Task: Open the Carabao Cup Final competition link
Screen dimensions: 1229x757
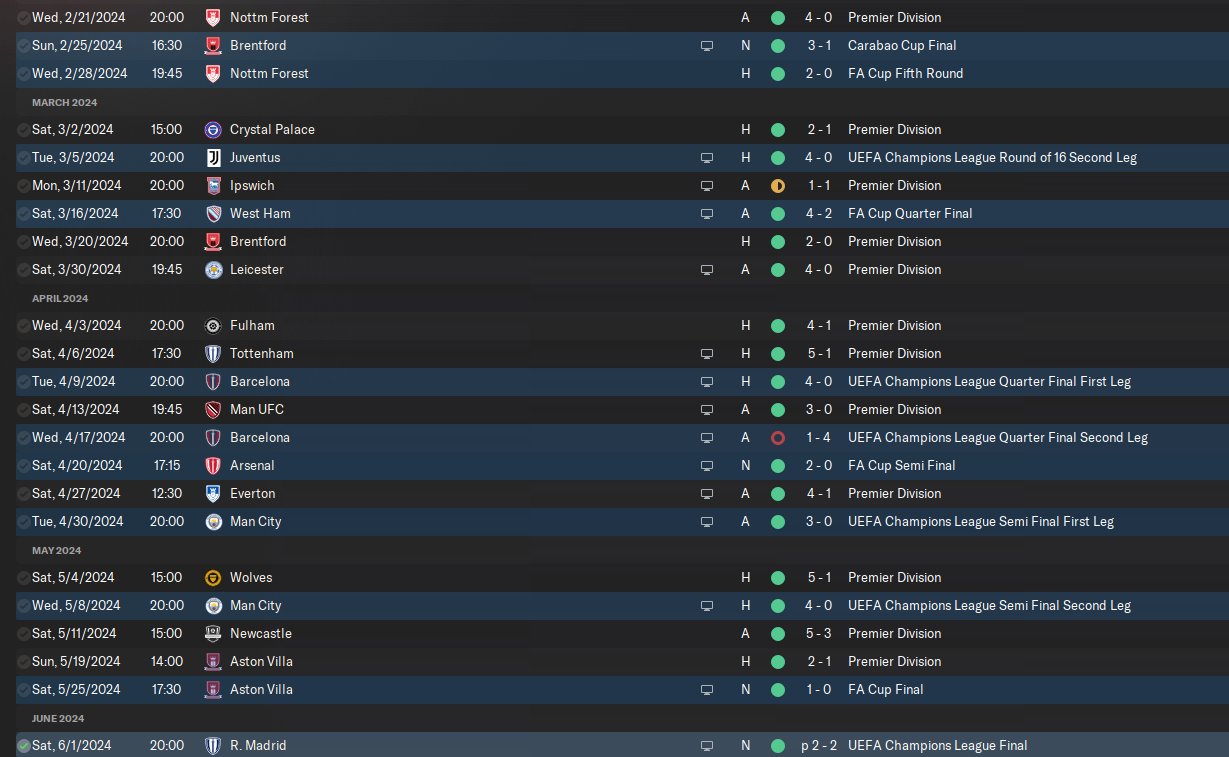Action: tap(901, 45)
